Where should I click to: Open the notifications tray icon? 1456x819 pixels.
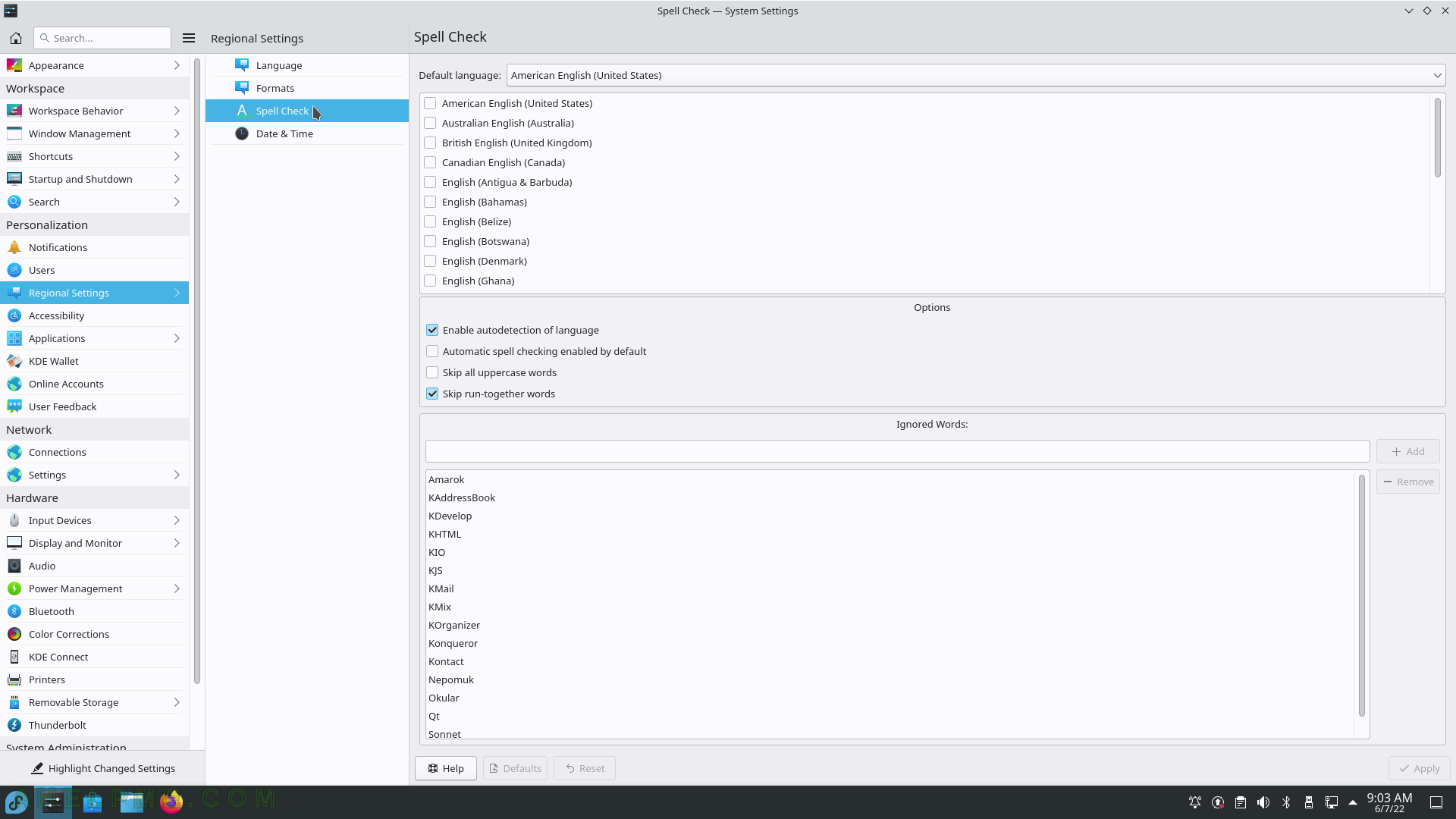1195,802
